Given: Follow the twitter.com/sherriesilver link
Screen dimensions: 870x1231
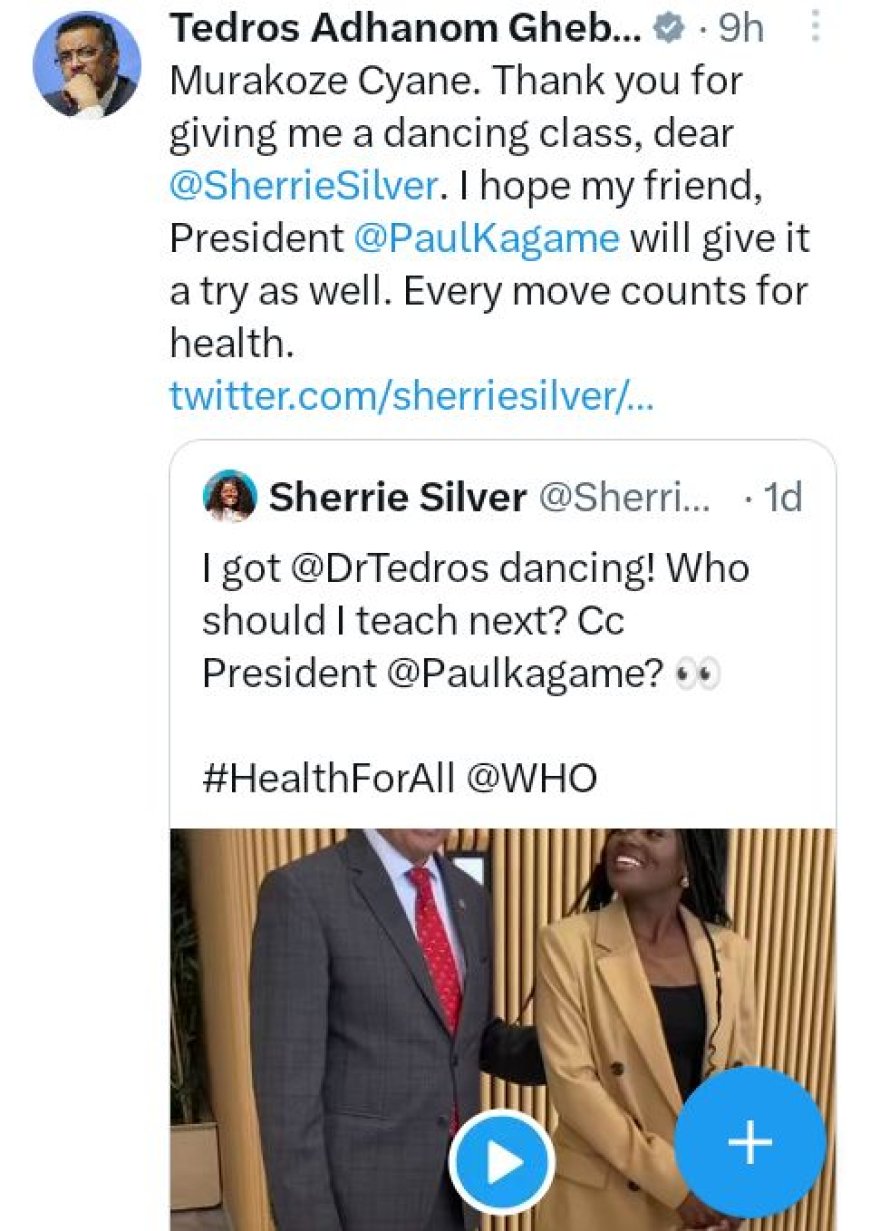Looking at the screenshot, I should tap(411, 396).
